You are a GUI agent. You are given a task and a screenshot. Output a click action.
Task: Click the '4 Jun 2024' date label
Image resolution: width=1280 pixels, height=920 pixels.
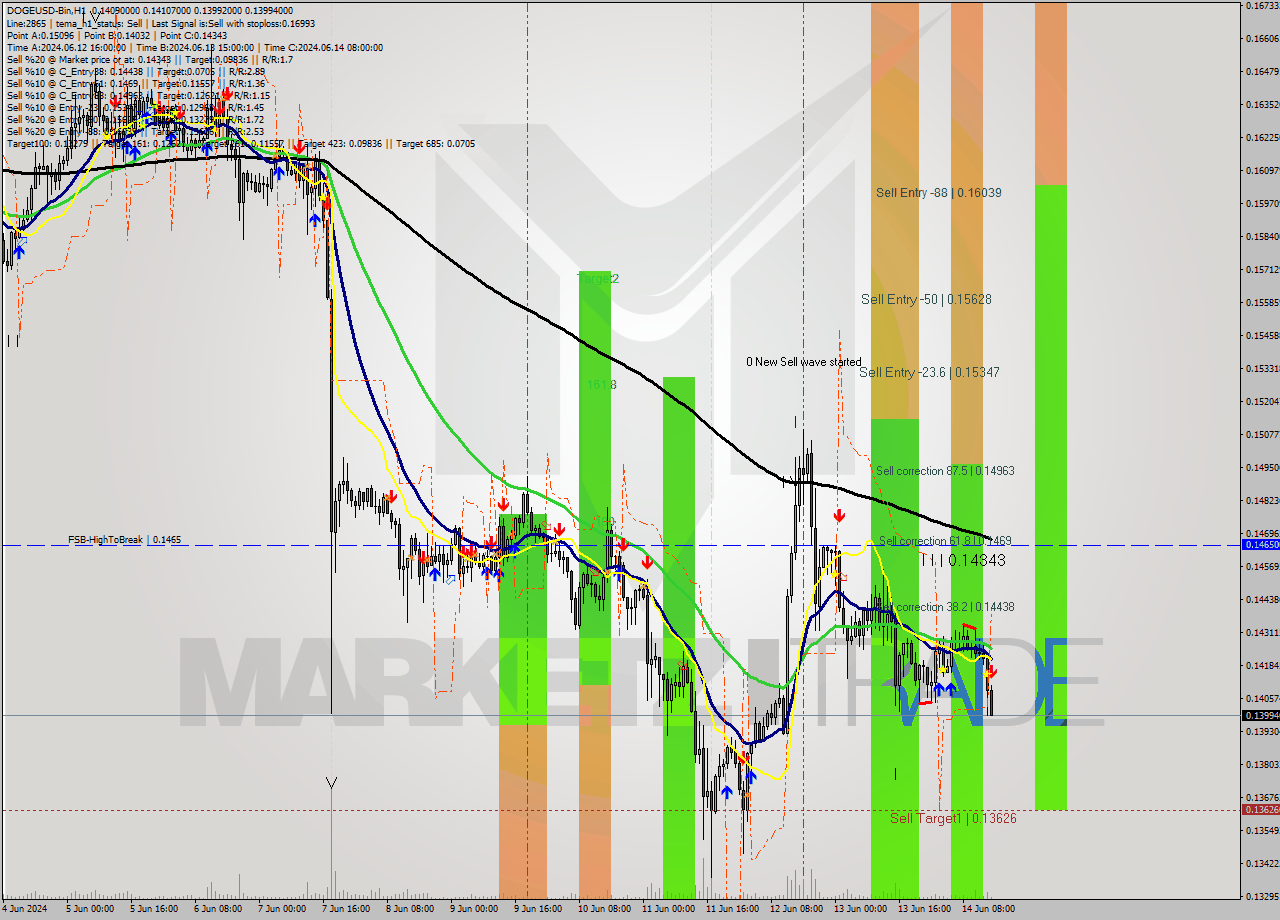point(26,909)
